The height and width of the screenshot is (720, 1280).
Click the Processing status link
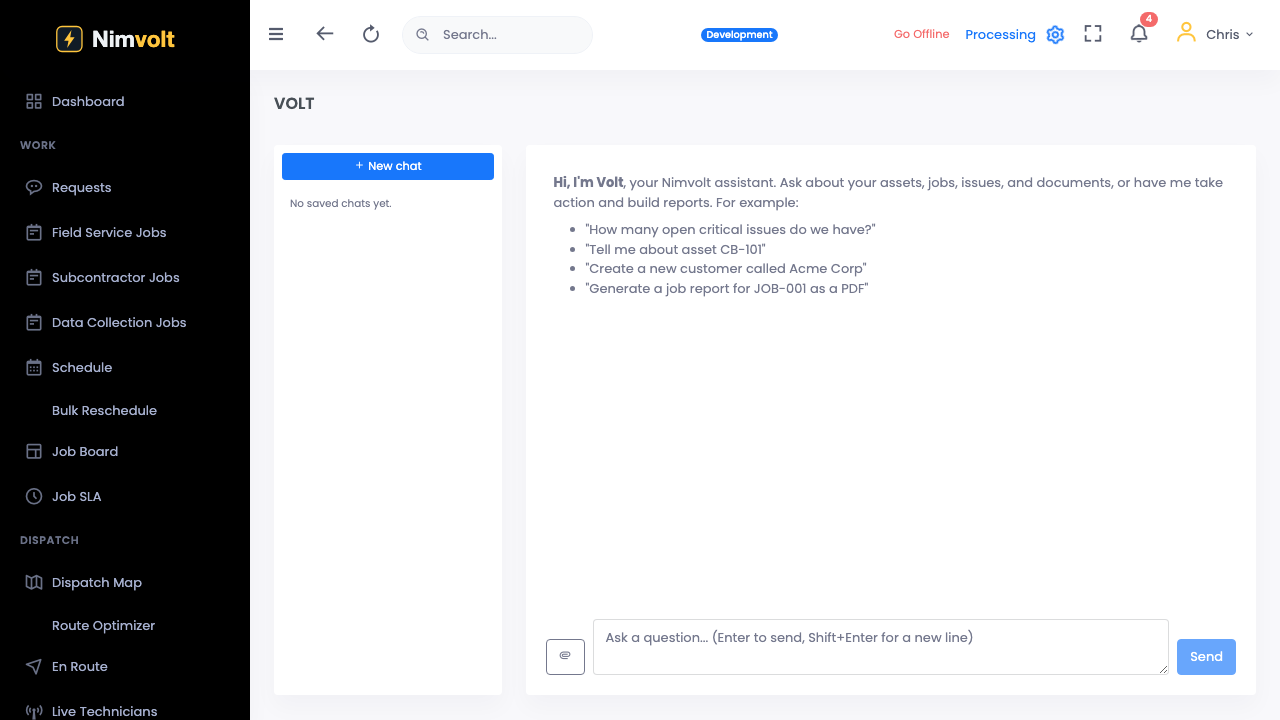click(x=1000, y=34)
